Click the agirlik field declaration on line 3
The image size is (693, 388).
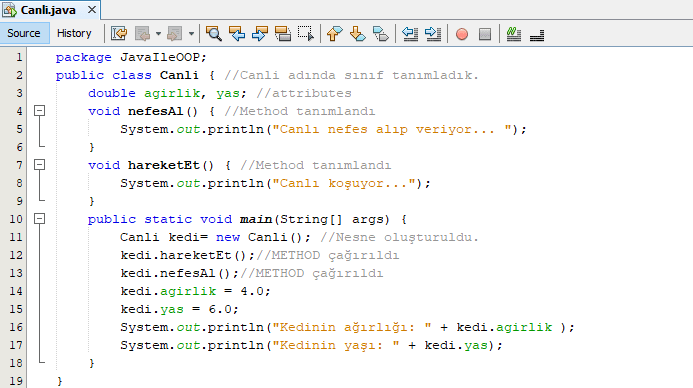pyautogui.click(x=172, y=93)
